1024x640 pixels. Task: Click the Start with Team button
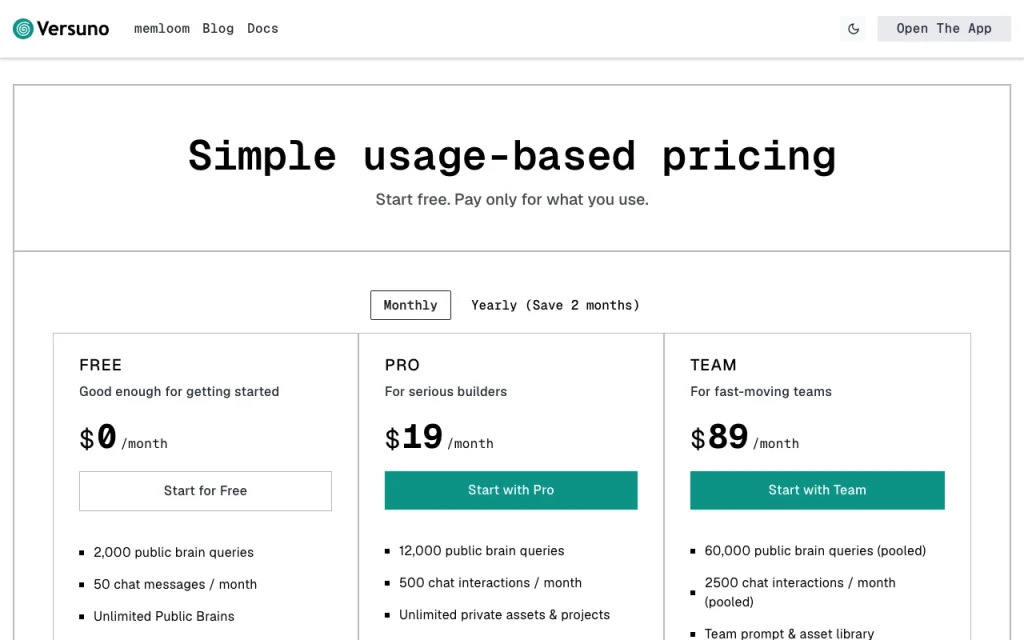[817, 490]
